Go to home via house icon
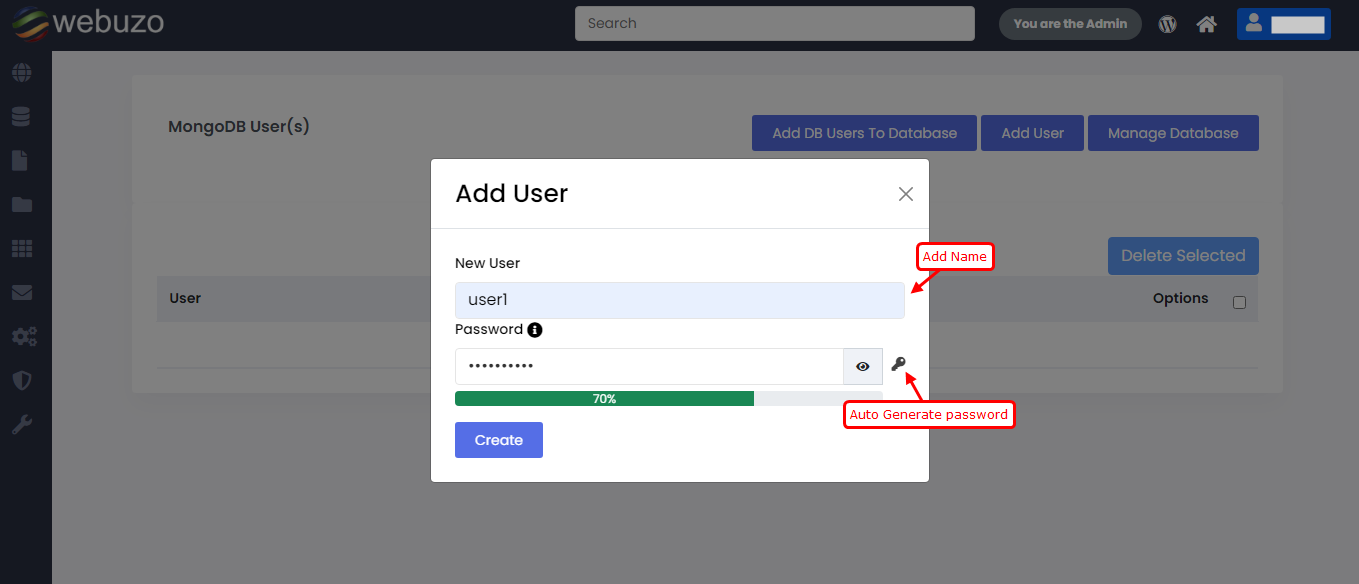Viewport: 1359px width, 584px height. click(1206, 24)
